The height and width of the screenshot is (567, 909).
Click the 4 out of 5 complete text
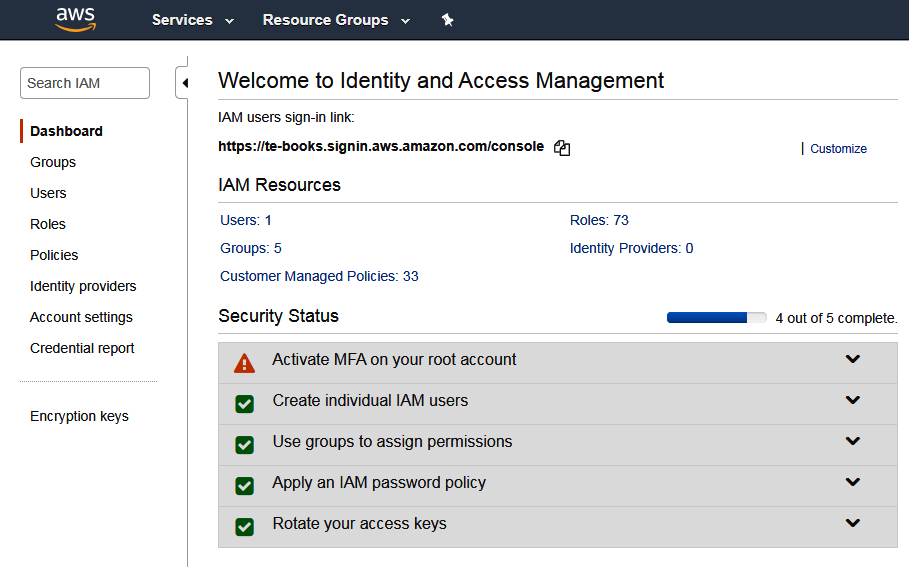[836, 318]
